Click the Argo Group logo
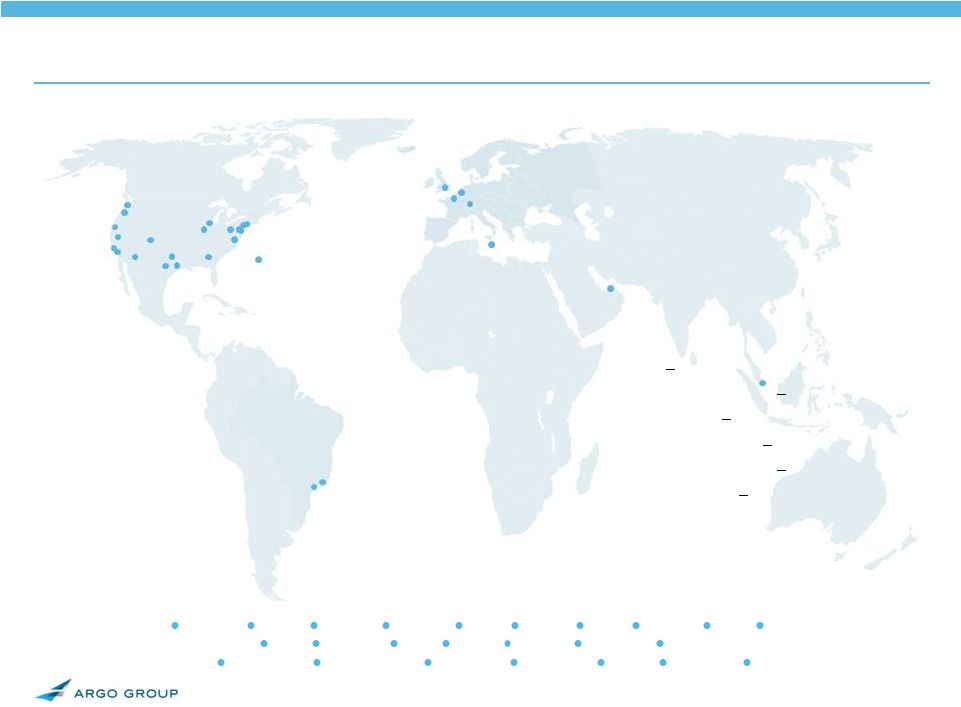This screenshot has height=707, width=961. (x=107, y=690)
